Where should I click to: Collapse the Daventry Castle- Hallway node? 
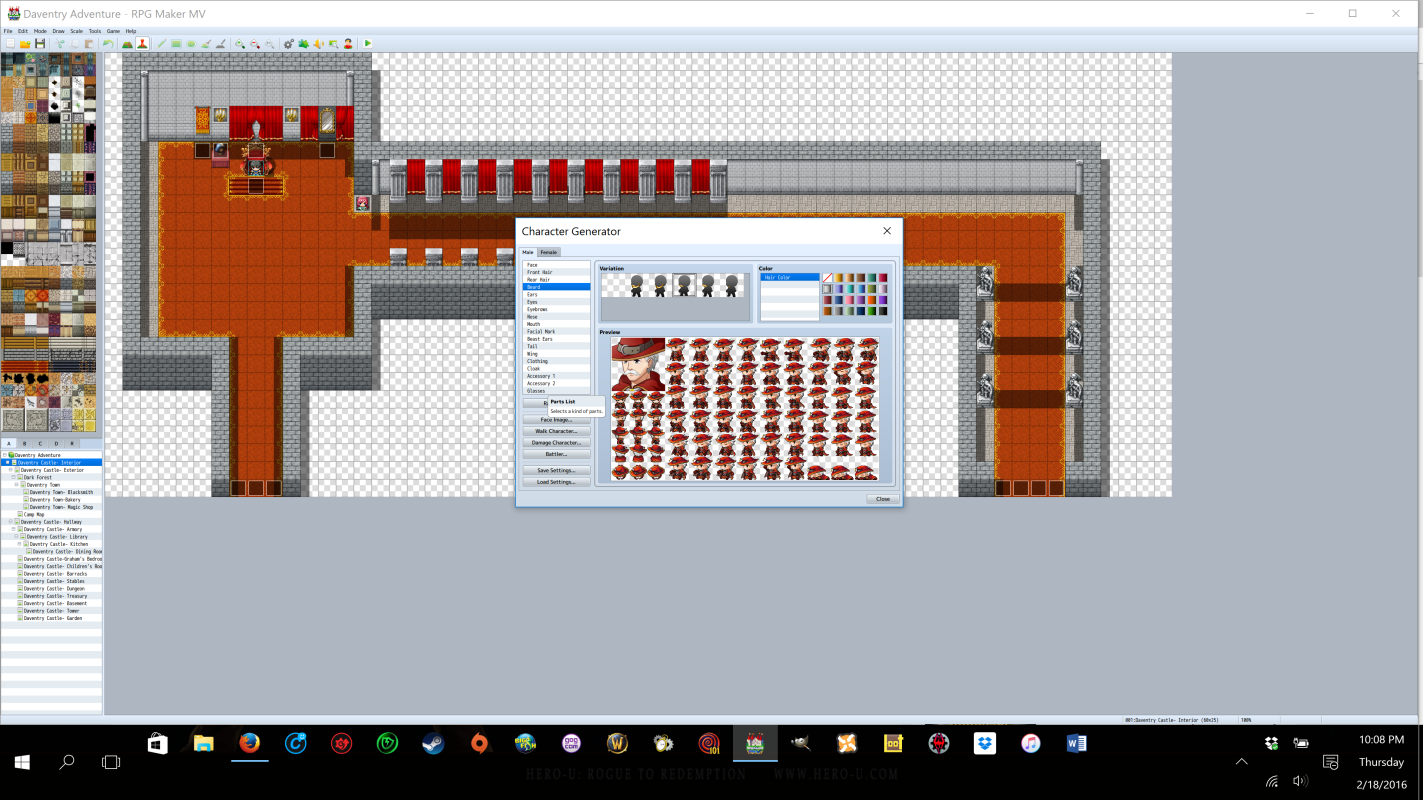(x=11, y=522)
